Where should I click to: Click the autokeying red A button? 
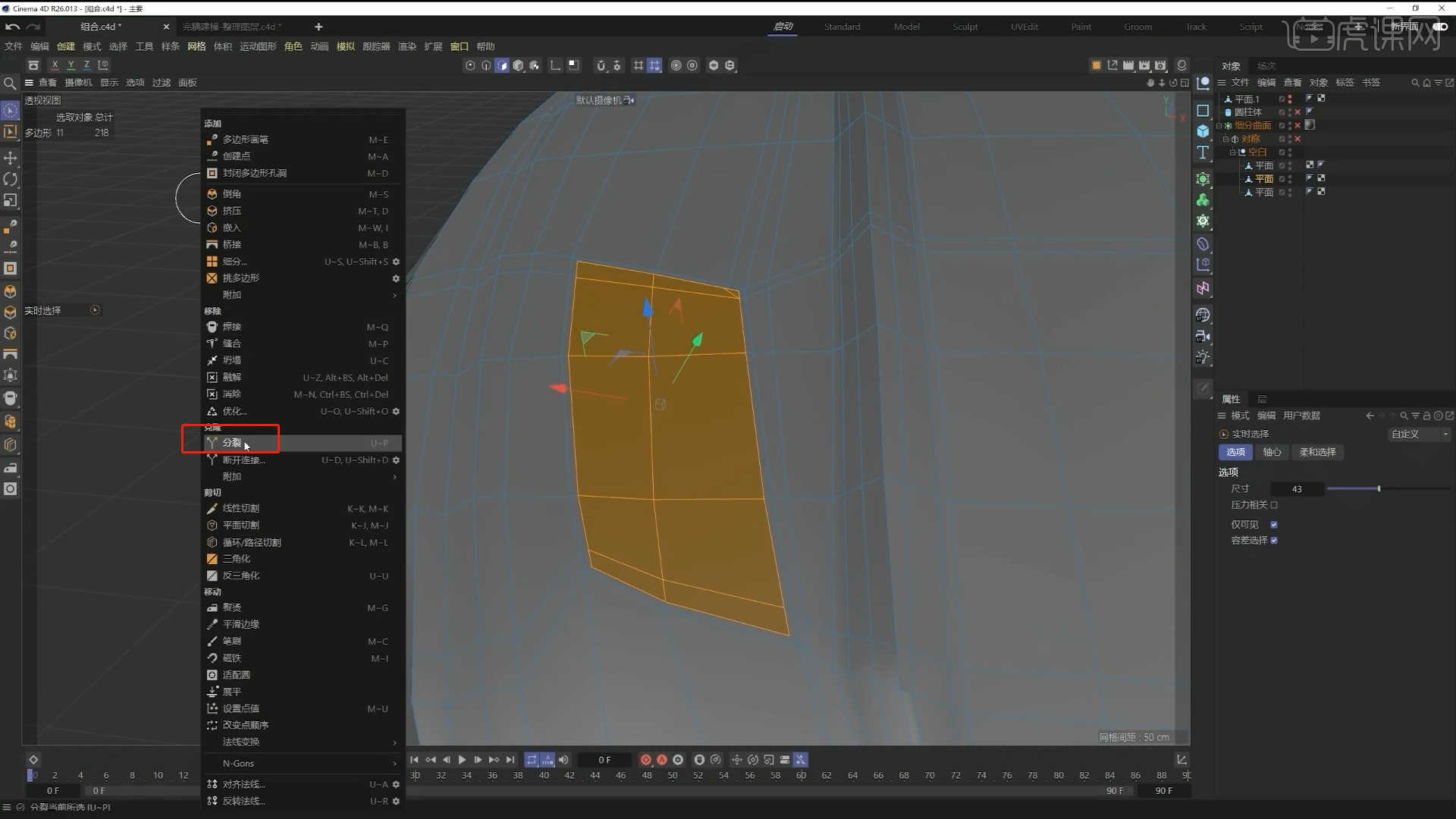[x=661, y=760]
